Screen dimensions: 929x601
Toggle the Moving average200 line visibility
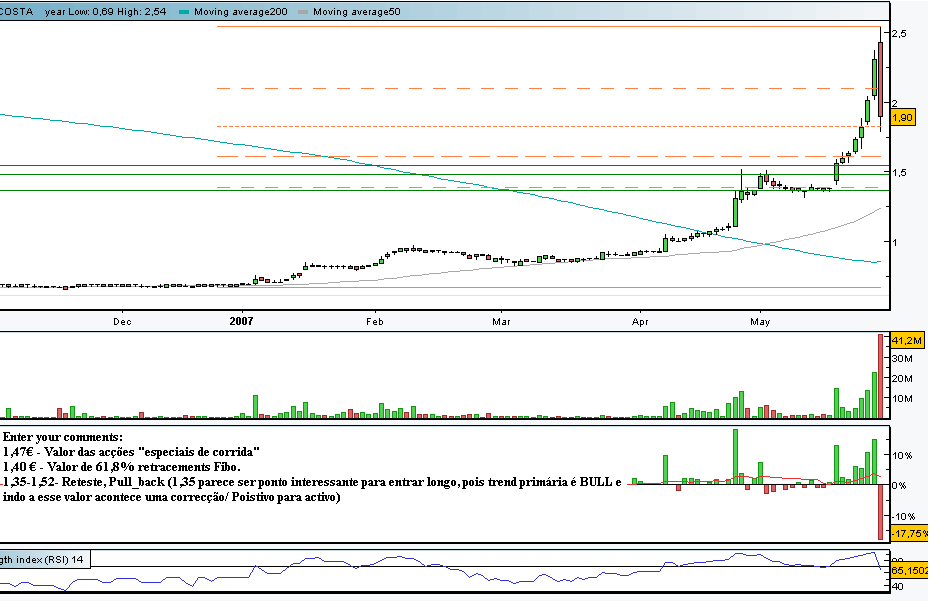pyautogui.click(x=183, y=13)
